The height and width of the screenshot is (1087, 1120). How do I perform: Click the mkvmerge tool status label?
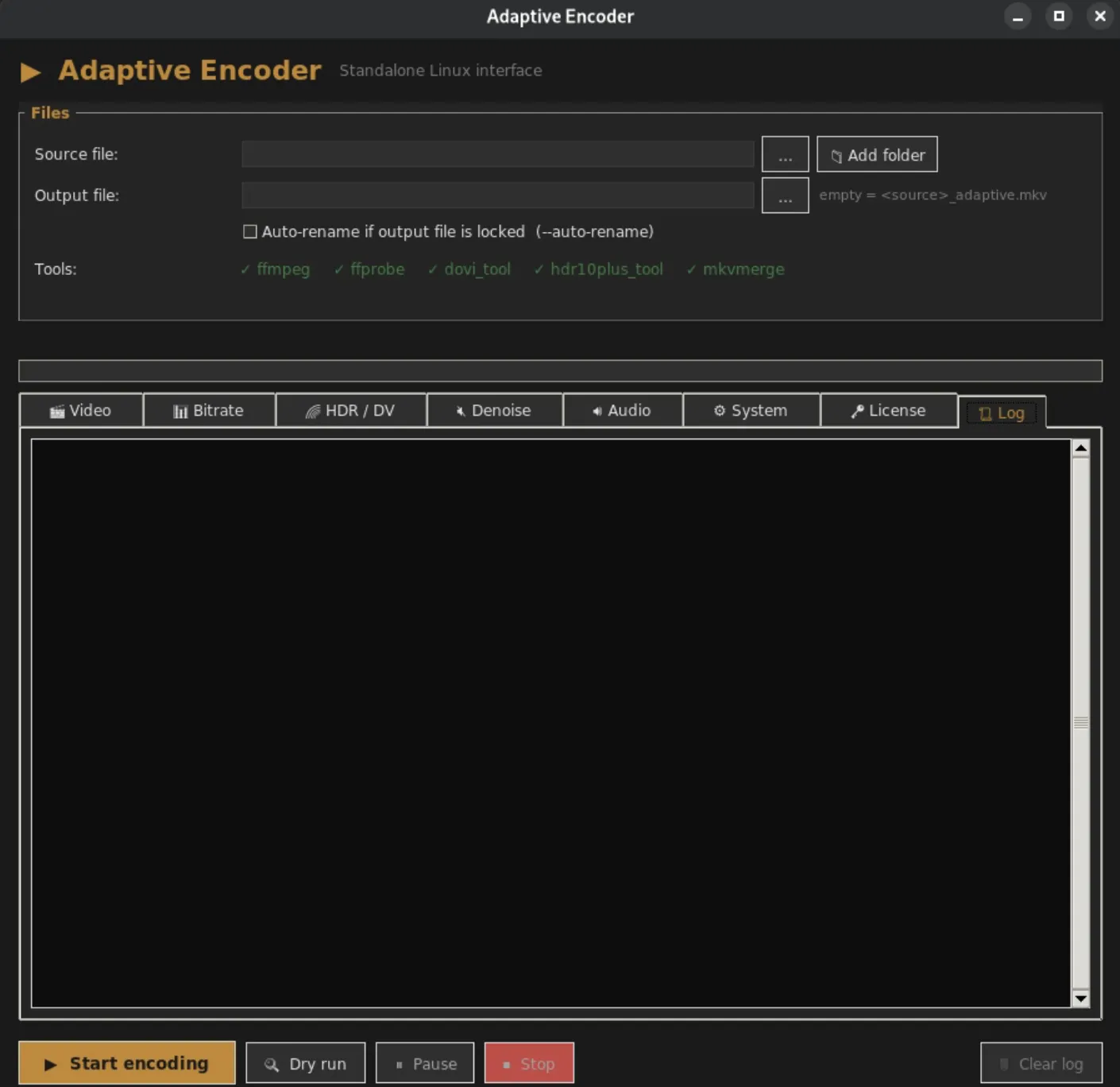point(736,269)
